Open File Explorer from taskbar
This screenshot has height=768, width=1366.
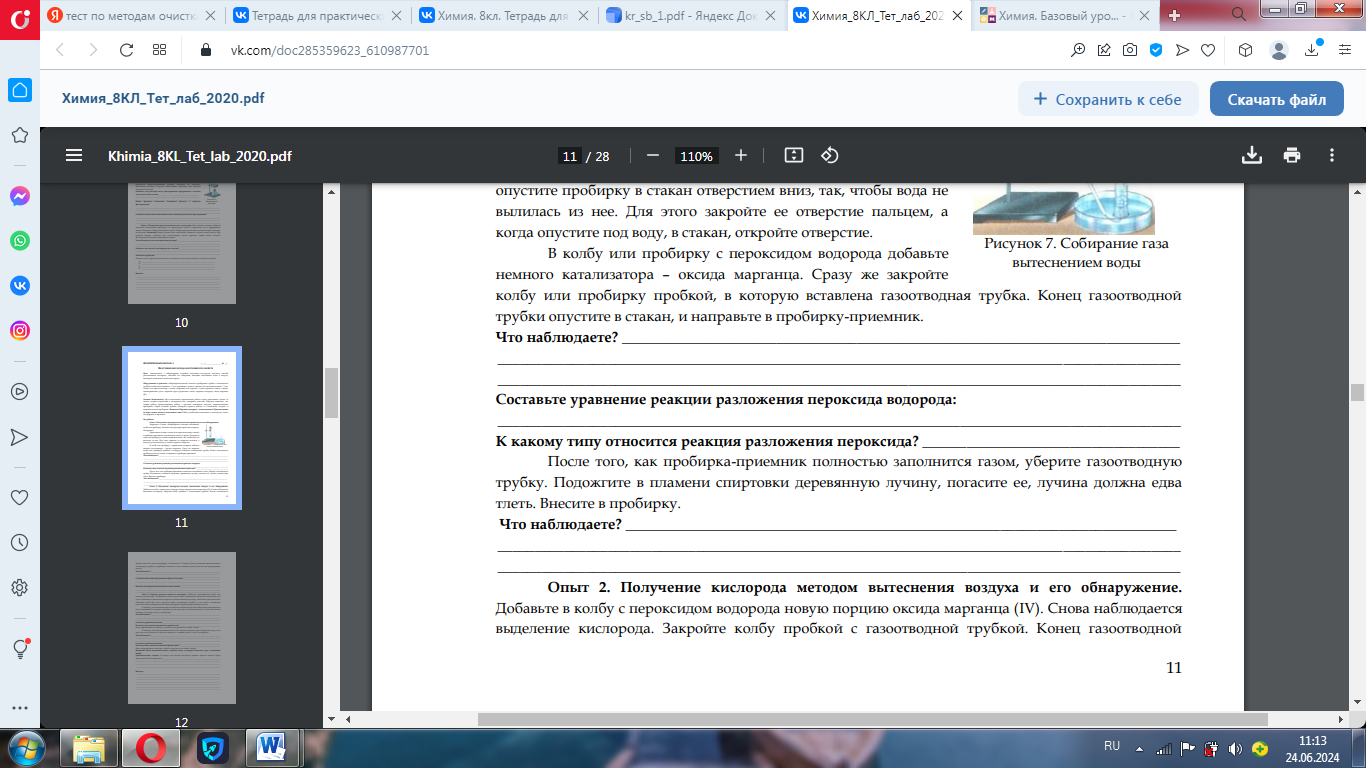tap(89, 748)
